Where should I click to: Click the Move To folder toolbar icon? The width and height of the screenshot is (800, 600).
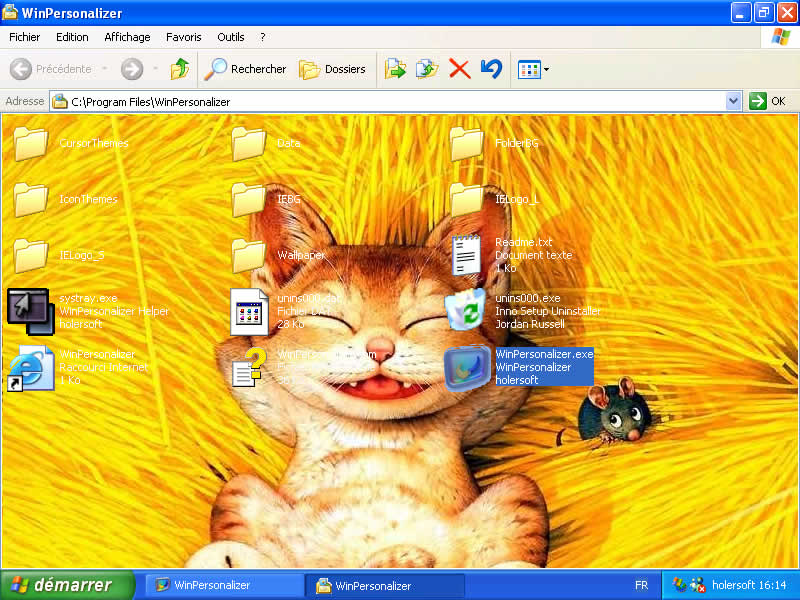coord(395,69)
